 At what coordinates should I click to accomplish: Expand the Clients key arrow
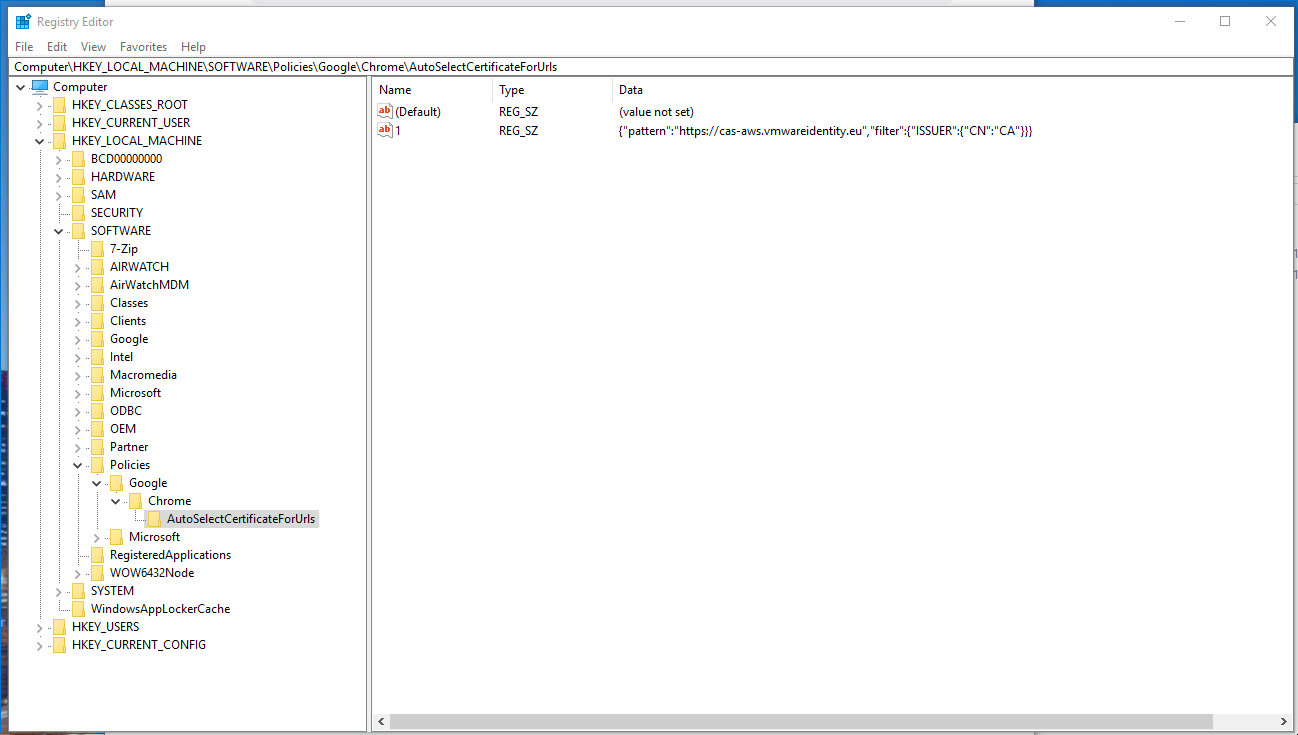click(x=77, y=321)
